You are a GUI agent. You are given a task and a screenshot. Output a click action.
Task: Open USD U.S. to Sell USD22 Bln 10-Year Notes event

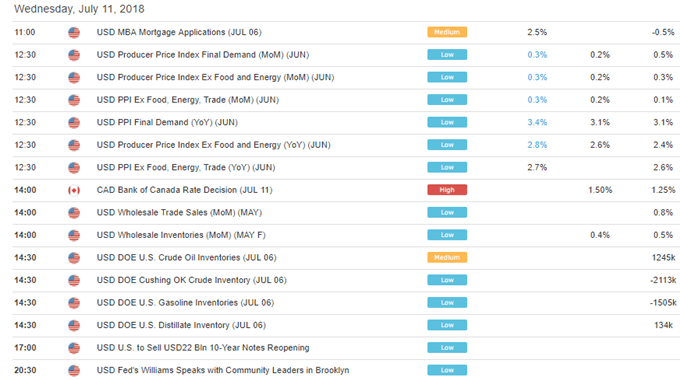(203, 348)
